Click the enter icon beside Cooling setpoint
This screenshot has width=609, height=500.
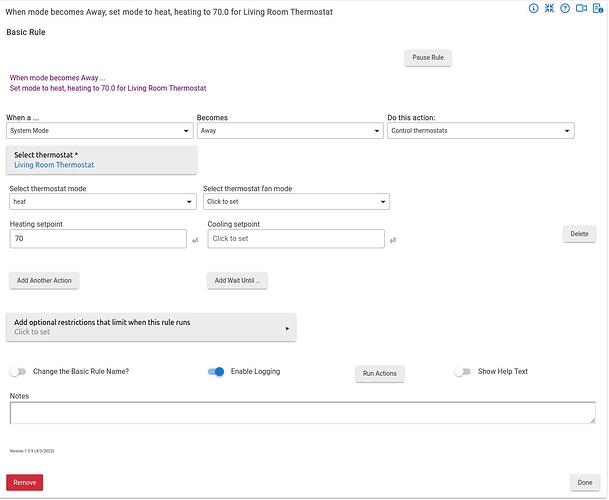(393, 240)
